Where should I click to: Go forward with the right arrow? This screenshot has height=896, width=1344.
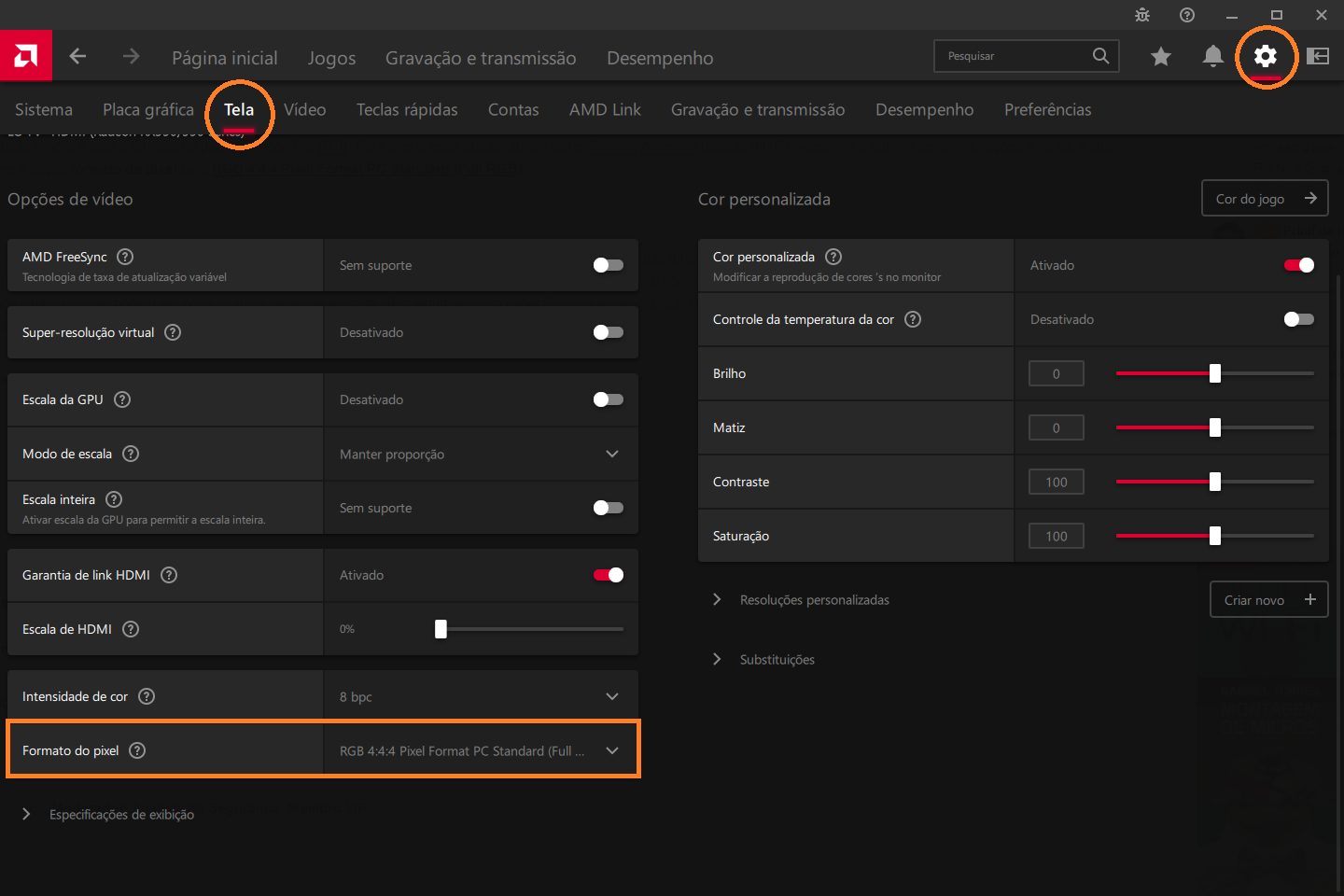click(x=131, y=56)
